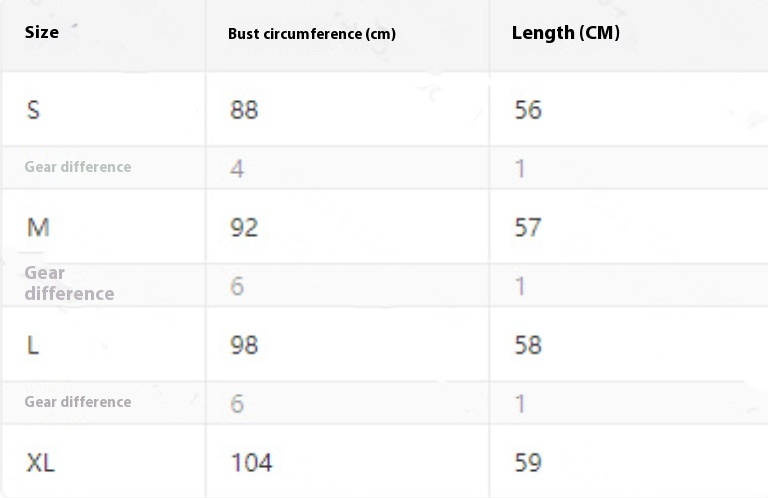Click bust value 98 for size L
Image resolution: width=768 pixels, height=498 pixels.
[244, 345]
